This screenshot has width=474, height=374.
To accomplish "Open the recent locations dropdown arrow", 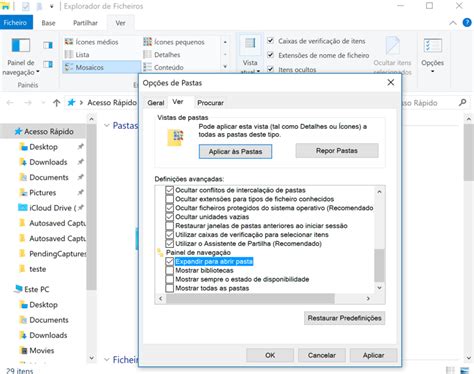I will tap(43, 103).
